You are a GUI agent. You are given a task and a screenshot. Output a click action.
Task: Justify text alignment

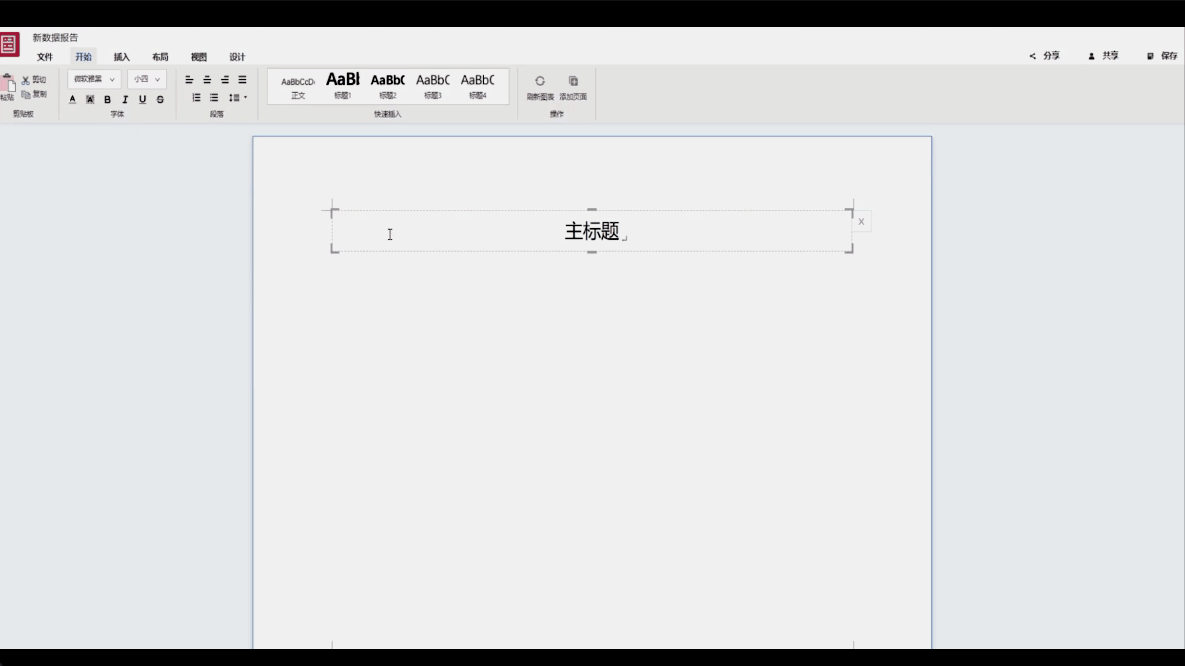[243, 79]
